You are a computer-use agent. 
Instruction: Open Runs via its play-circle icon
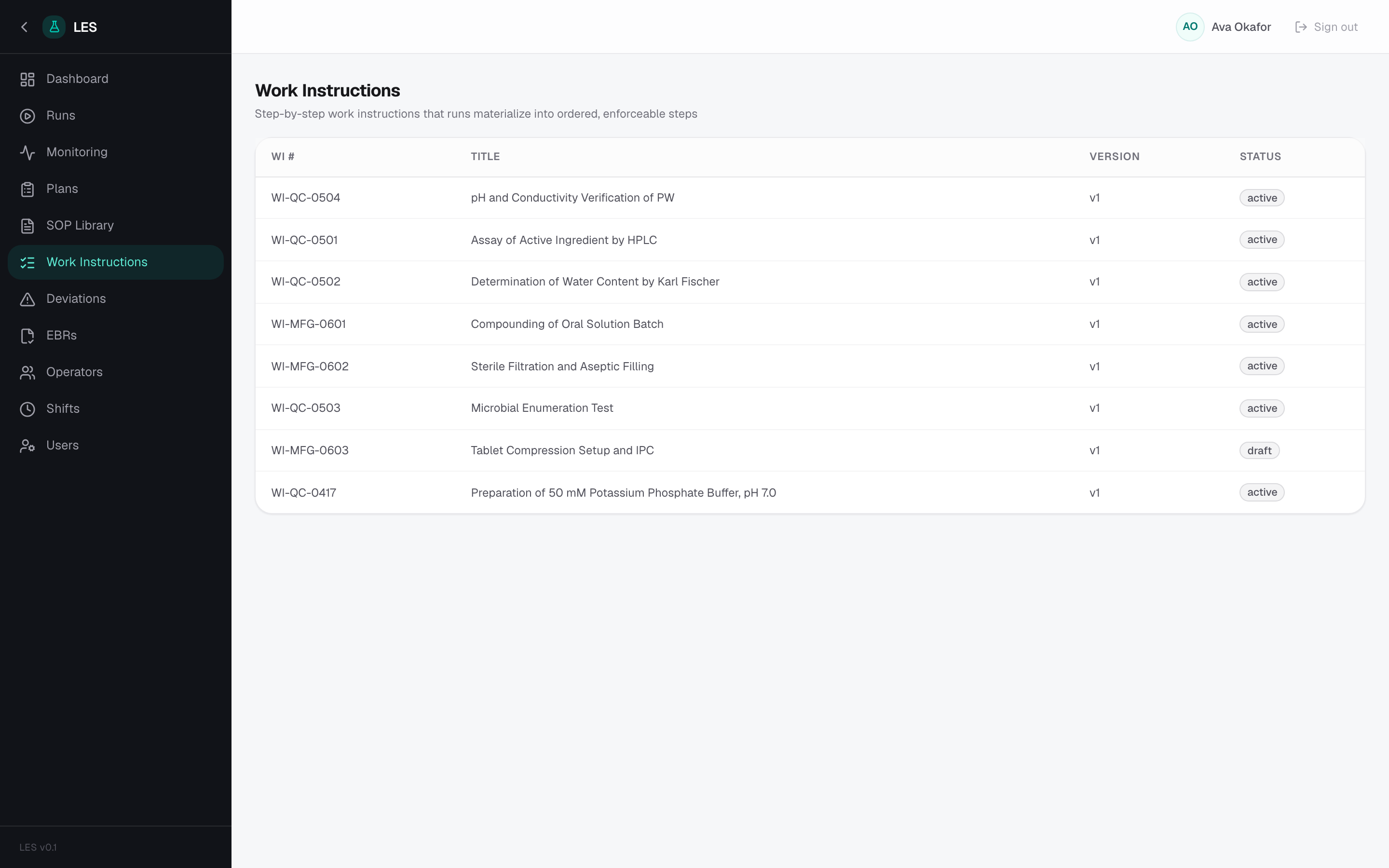tap(27, 116)
